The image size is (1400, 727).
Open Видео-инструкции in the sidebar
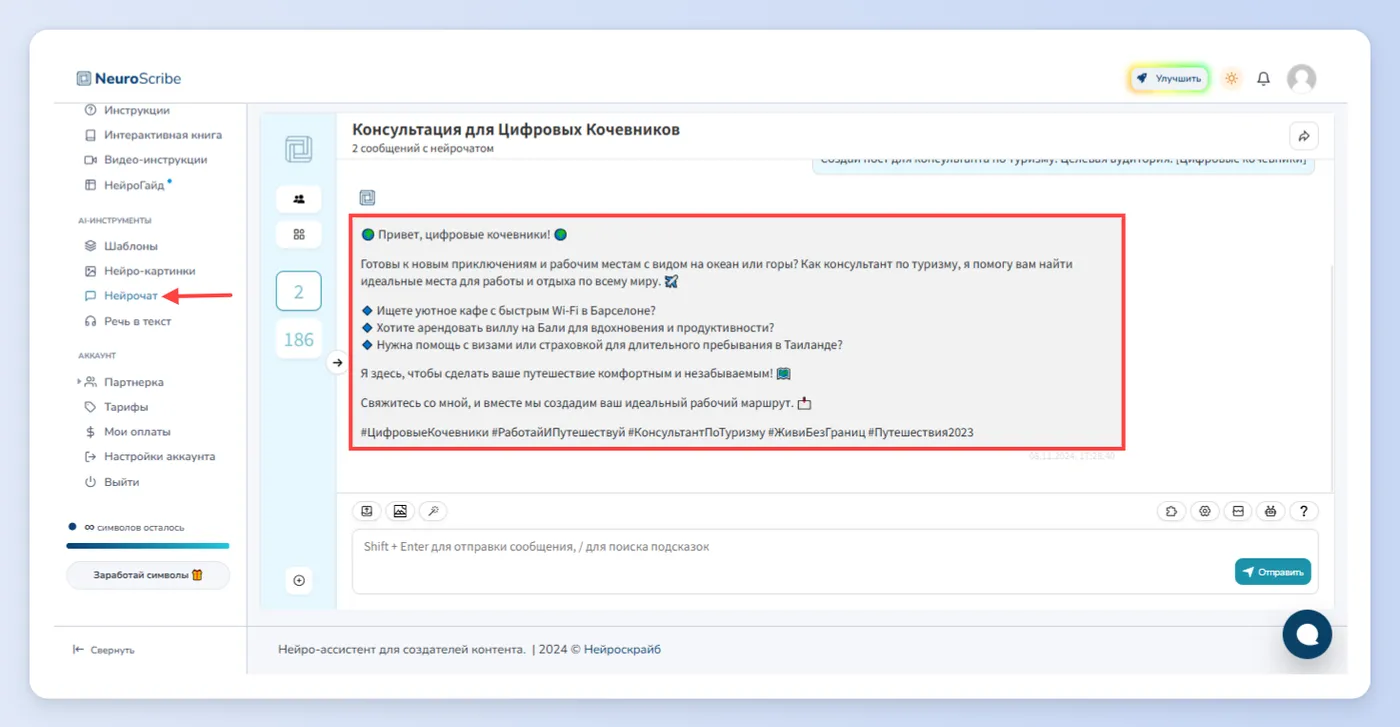[x=146, y=160]
